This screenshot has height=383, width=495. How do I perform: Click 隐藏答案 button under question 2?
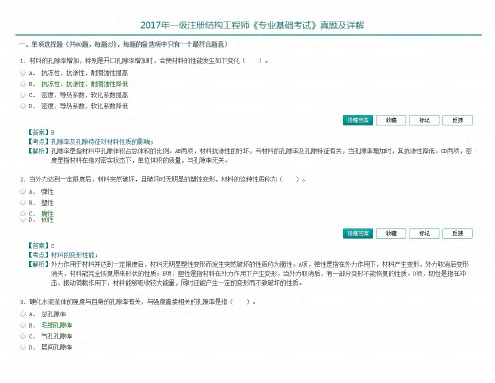pyautogui.click(x=358, y=233)
